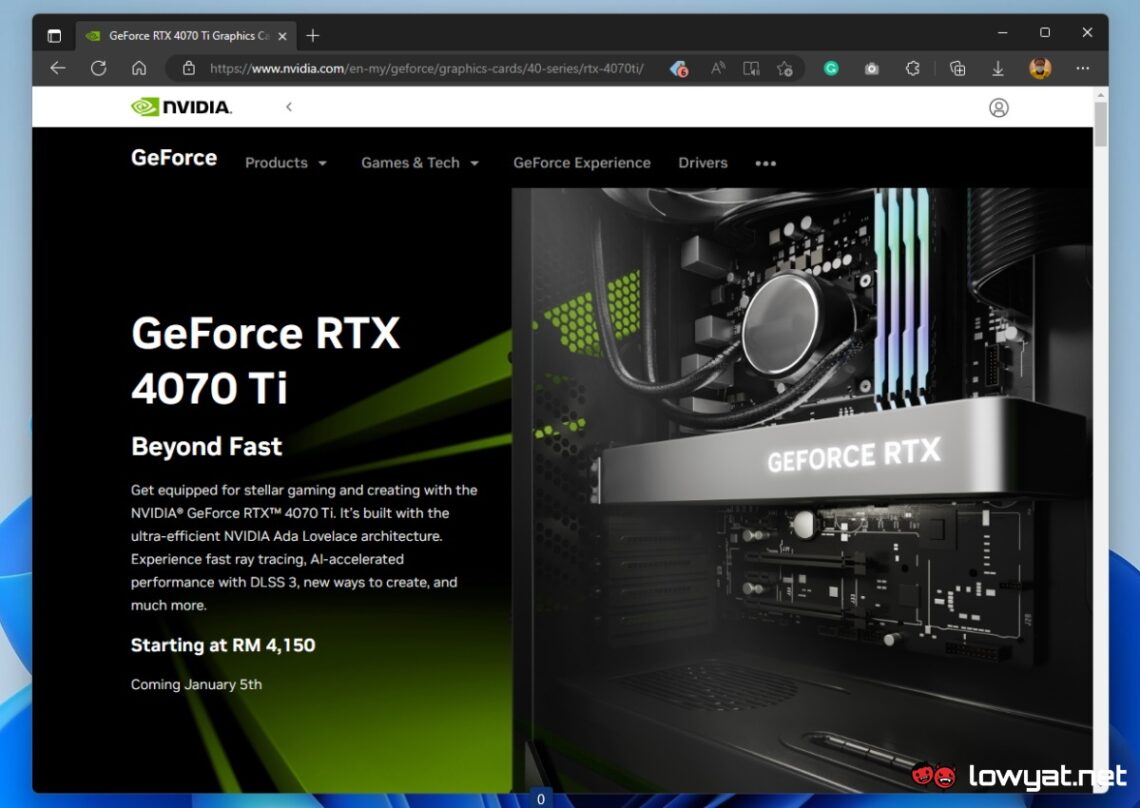Open GeForce Experience link
Image resolution: width=1140 pixels, height=808 pixels.
(x=582, y=162)
